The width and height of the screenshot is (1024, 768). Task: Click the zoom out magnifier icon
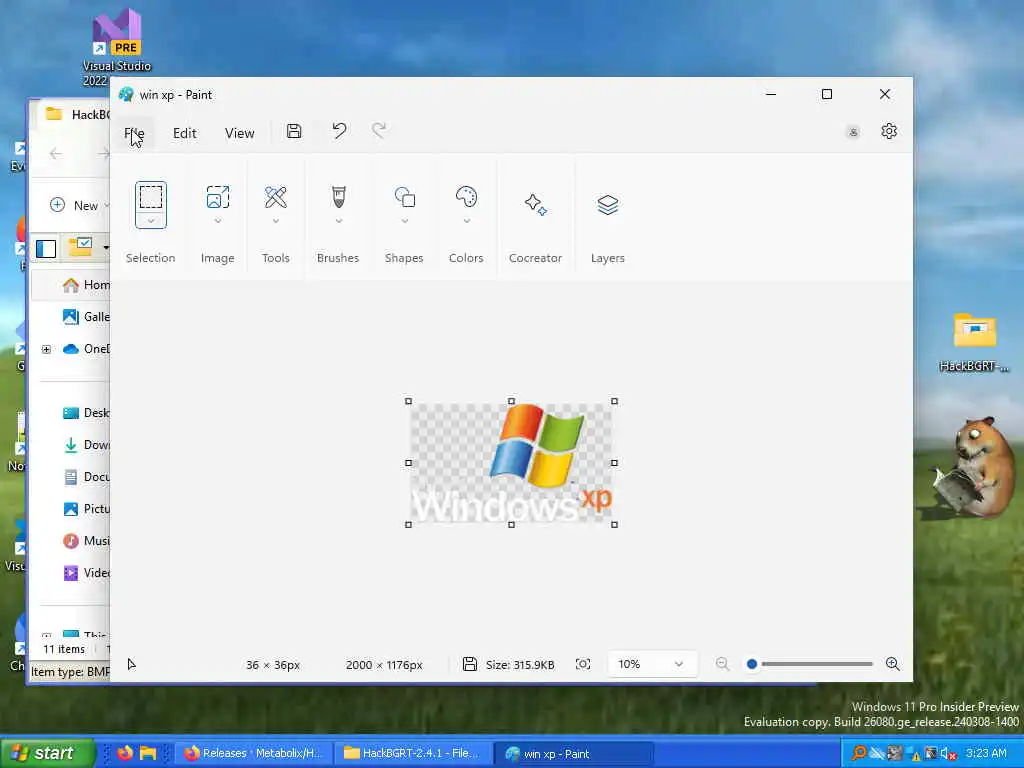[722, 664]
